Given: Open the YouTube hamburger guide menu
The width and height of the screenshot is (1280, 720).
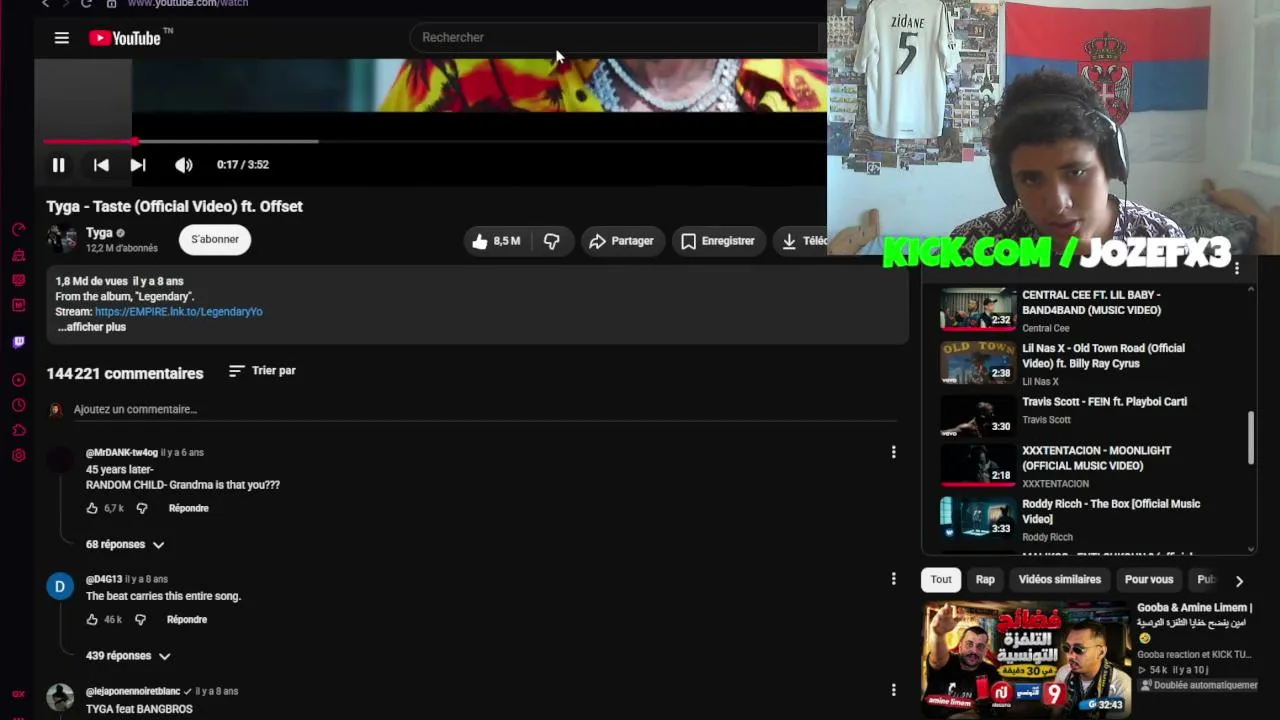Looking at the screenshot, I should pyautogui.click(x=61, y=38).
